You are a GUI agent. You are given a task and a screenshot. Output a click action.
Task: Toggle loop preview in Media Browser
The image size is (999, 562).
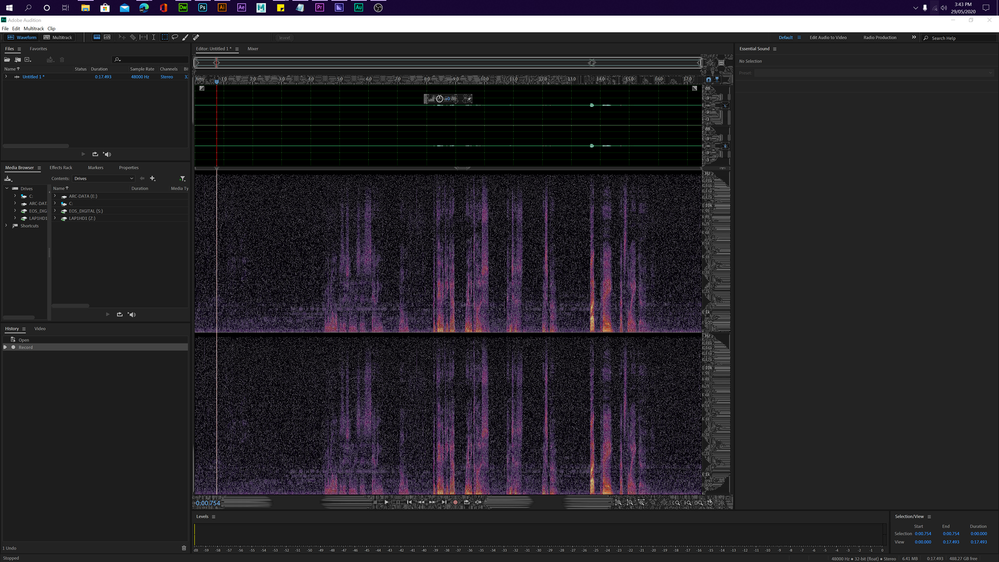click(x=119, y=314)
